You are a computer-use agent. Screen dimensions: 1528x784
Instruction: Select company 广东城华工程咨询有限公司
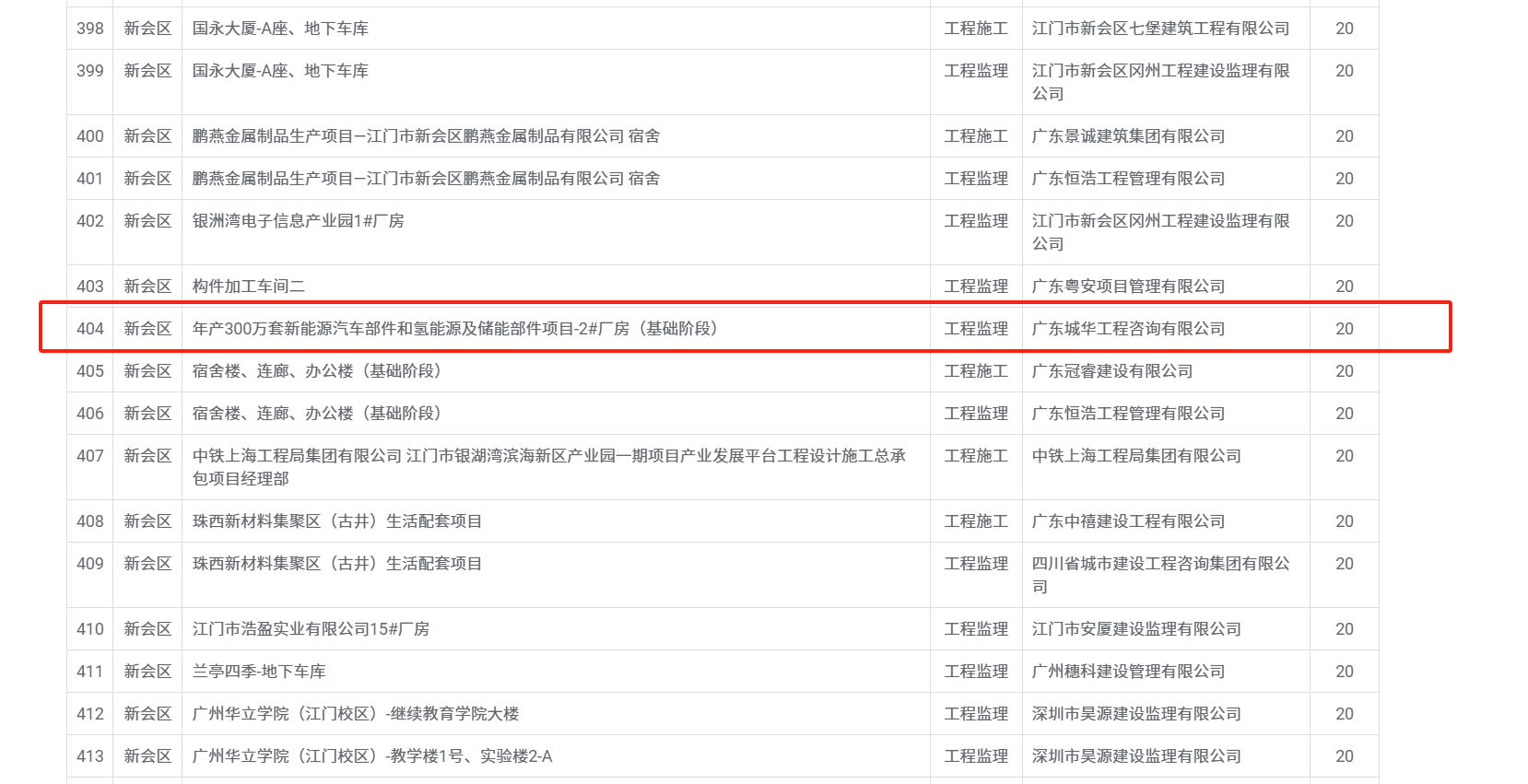1128,329
